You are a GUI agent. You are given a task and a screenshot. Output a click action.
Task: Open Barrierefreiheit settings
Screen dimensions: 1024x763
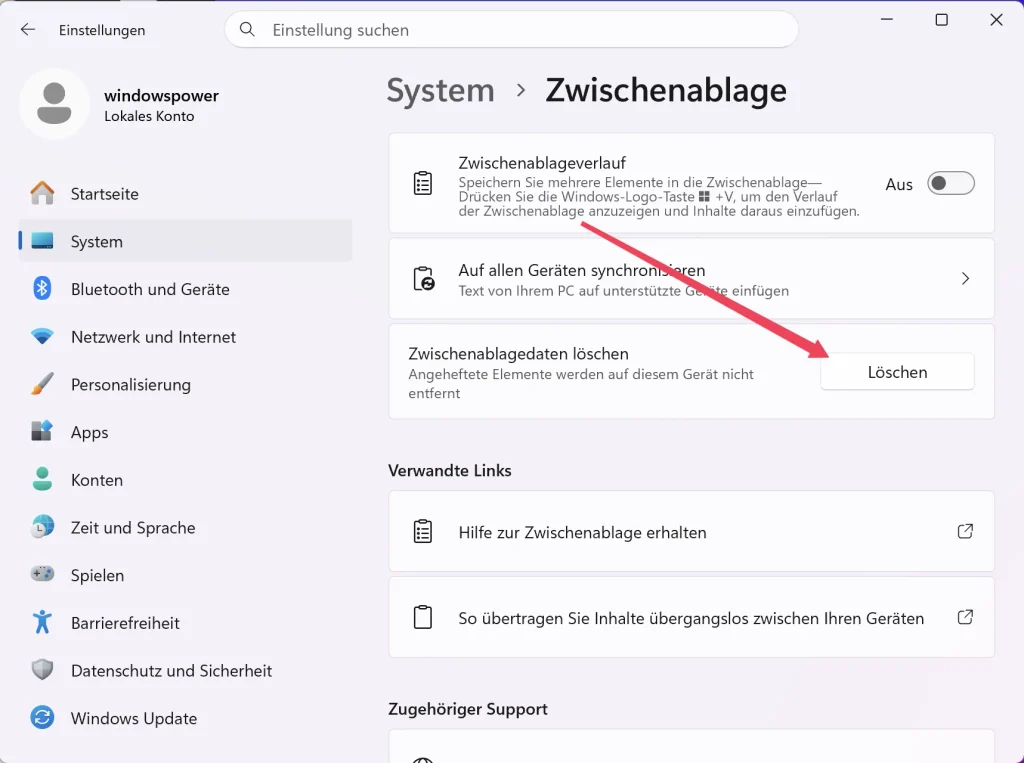pos(185,623)
